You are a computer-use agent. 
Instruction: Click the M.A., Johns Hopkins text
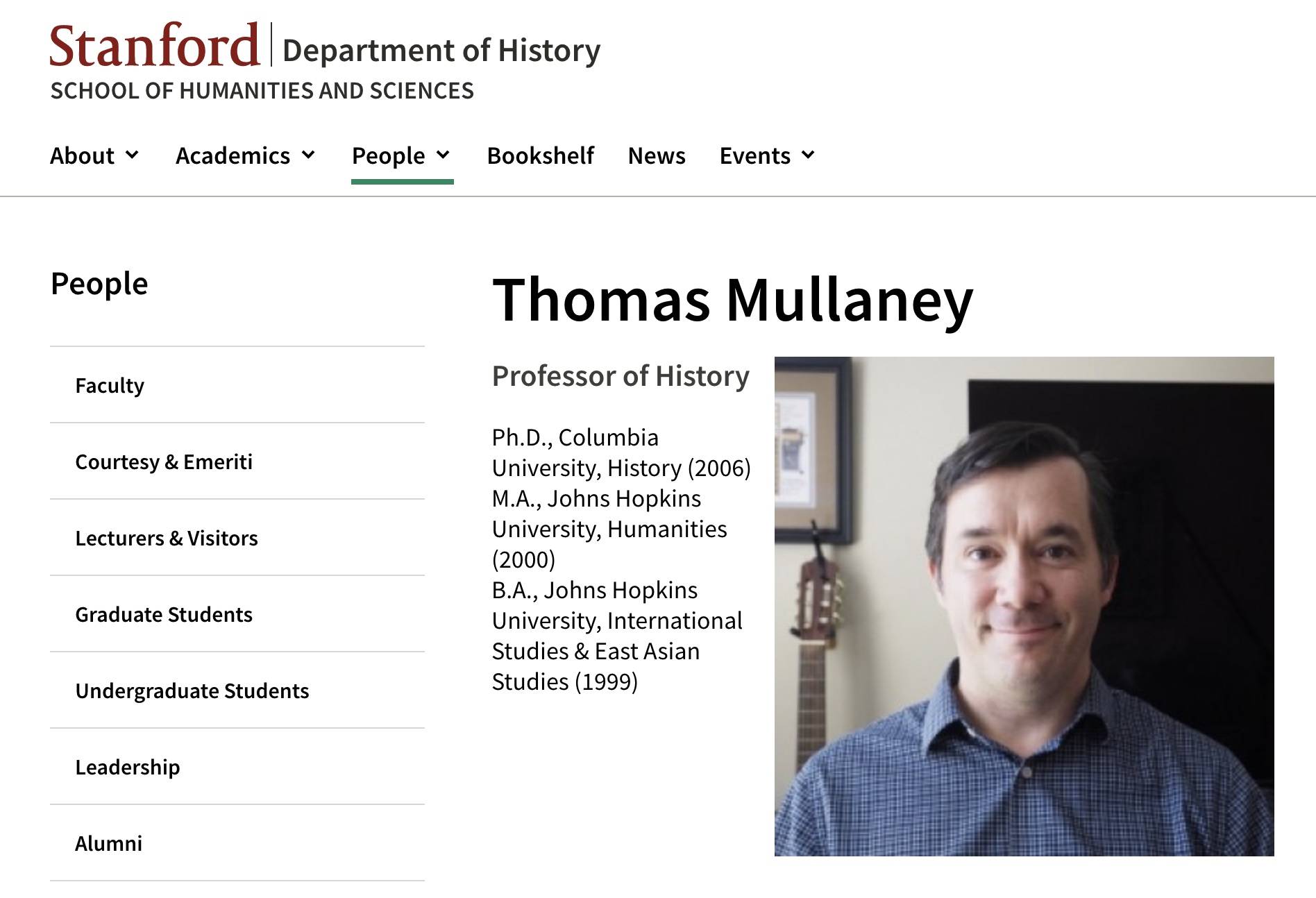point(609,529)
